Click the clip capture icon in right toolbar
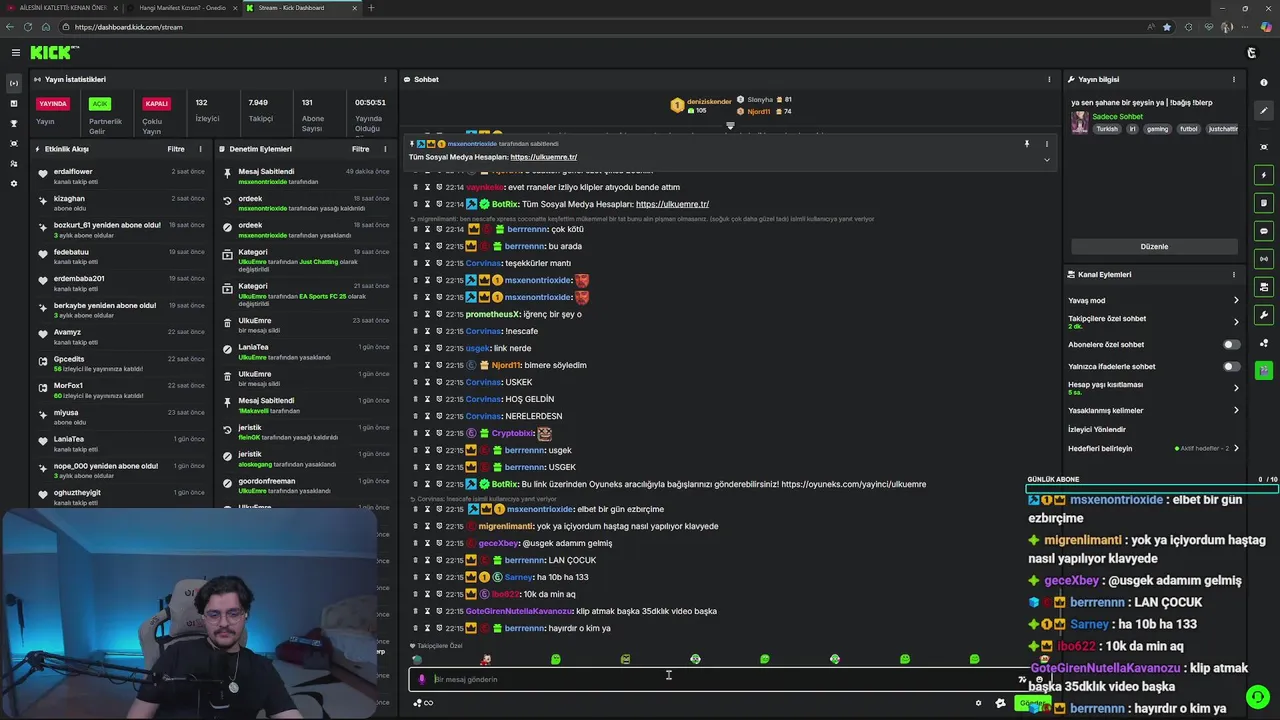This screenshot has width=1280, height=720. click(1264, 147)
